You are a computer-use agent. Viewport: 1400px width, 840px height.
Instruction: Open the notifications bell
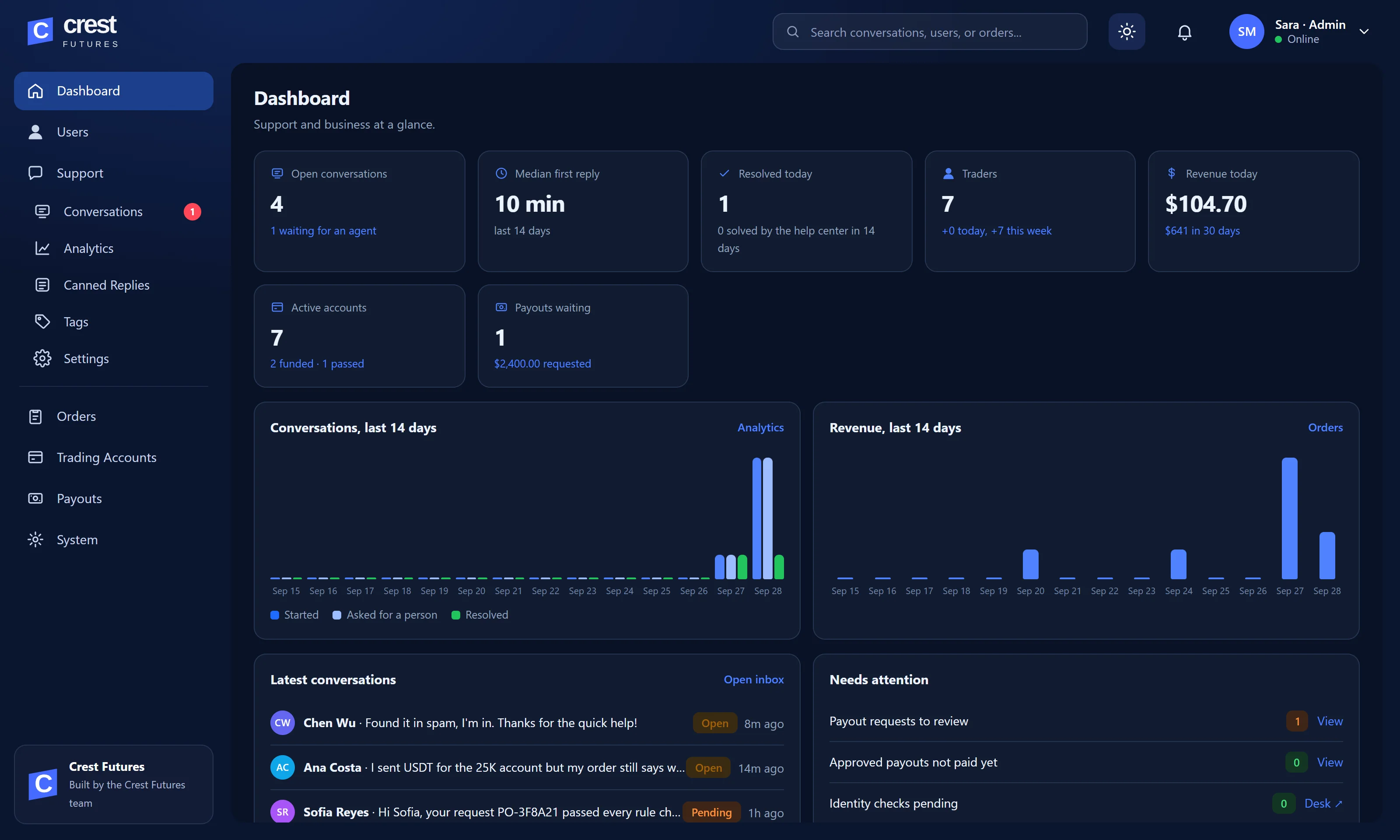point(1184,31)
